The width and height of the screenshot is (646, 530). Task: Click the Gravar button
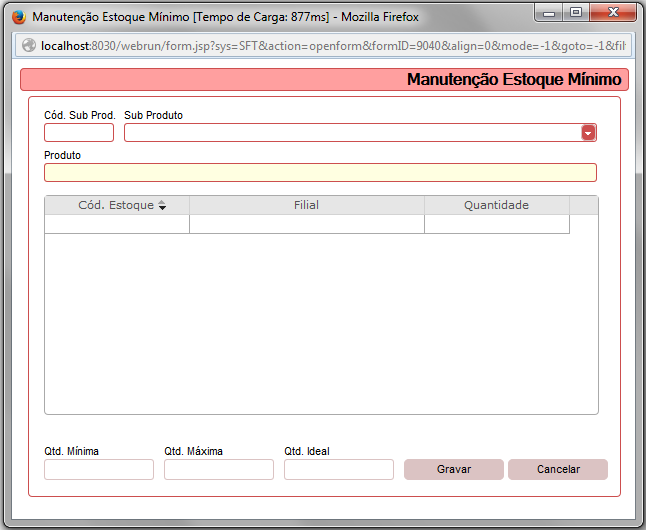[x=454, y=469]
